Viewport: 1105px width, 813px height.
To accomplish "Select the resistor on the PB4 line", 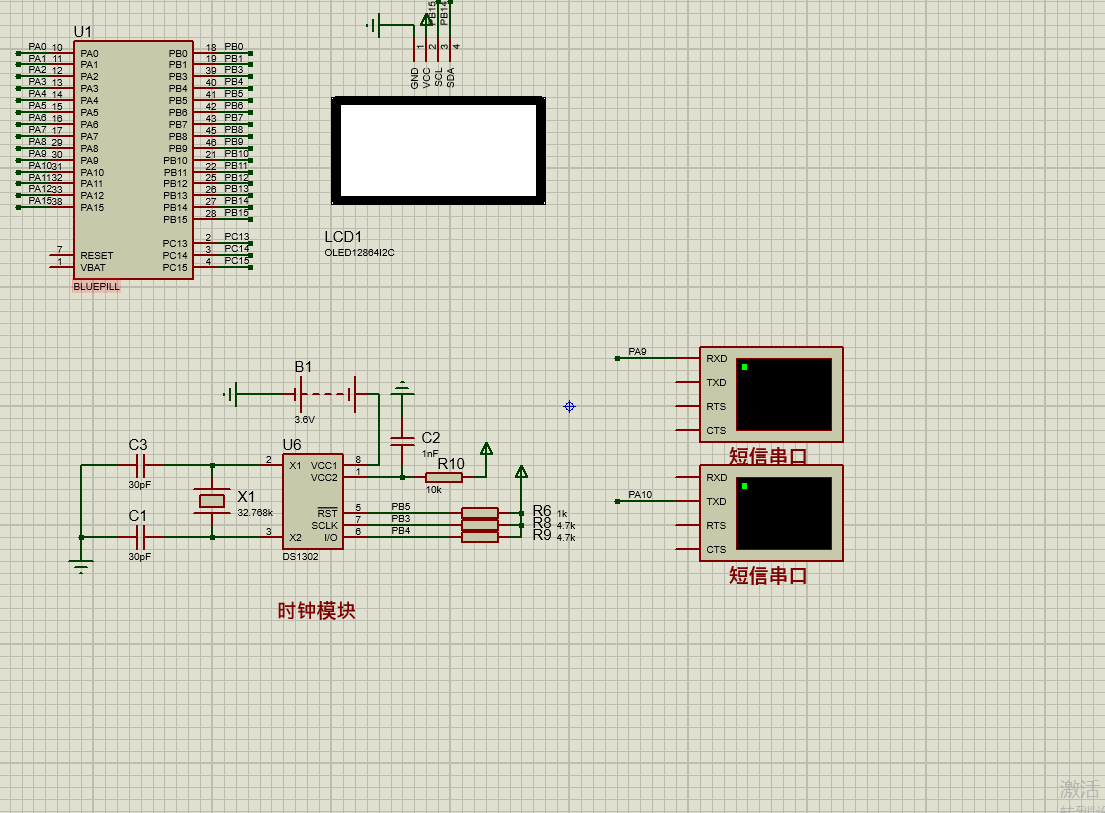I will point(480,537).
